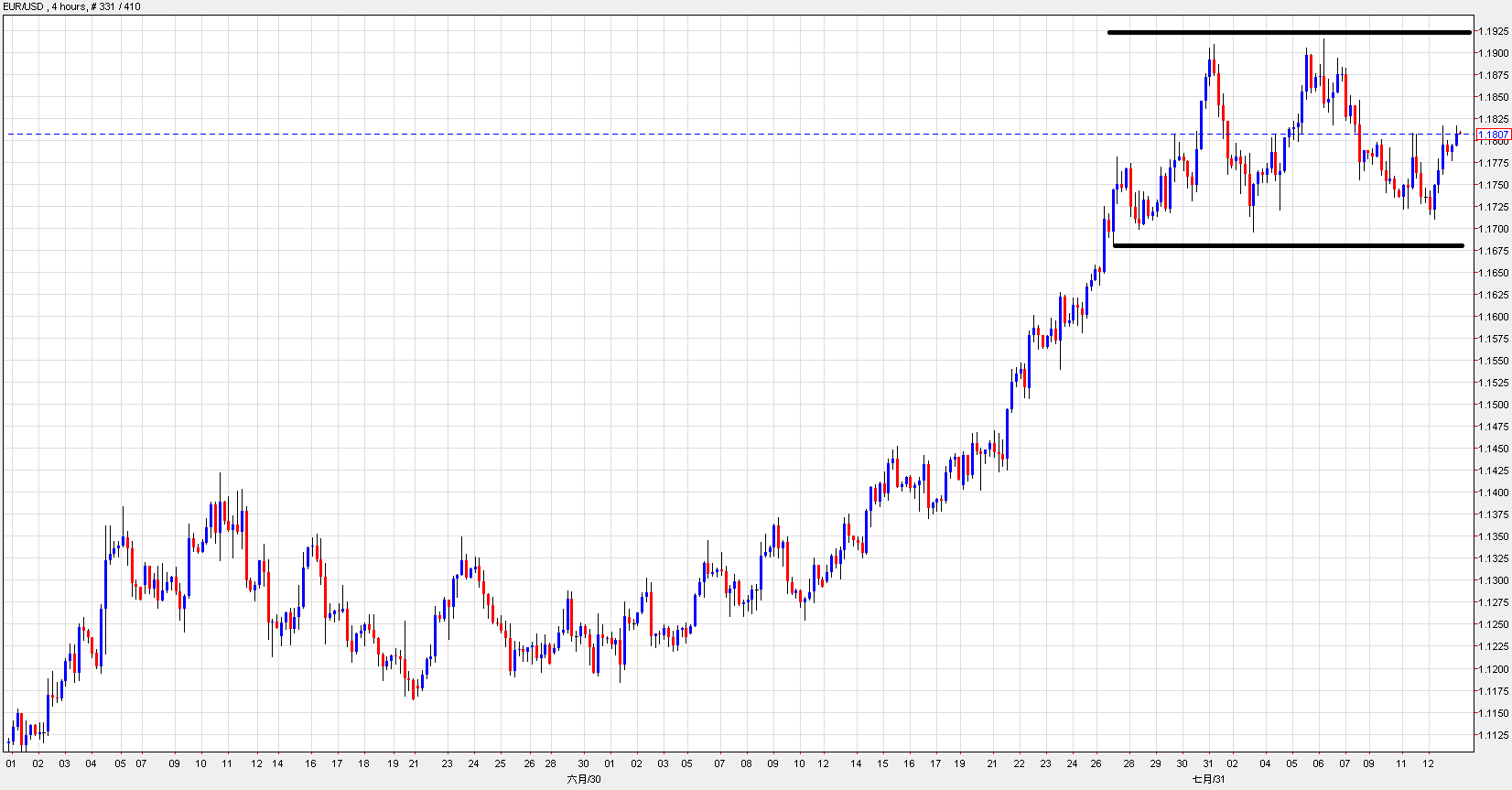Click date label 06 on time axis
This screenshot has width=1512, height=790.
[x=1319, y=763]
